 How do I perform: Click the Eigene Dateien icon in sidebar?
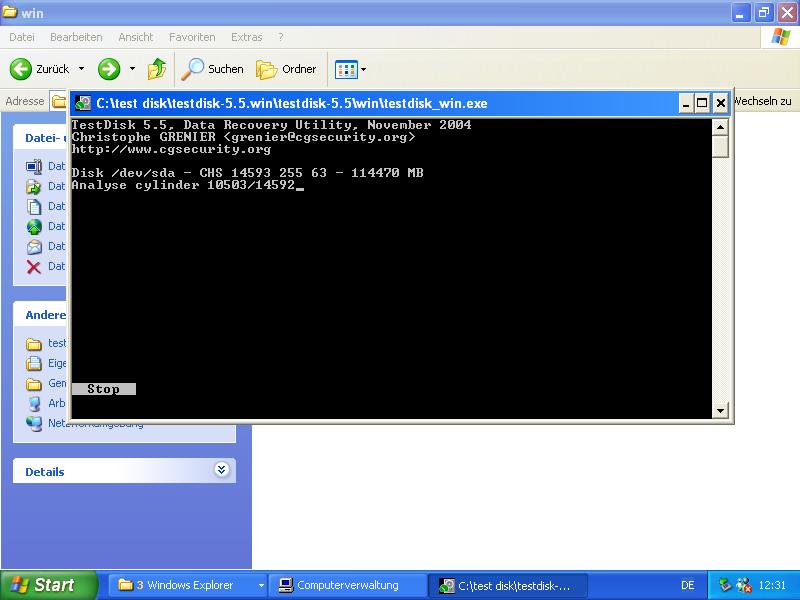34,363
